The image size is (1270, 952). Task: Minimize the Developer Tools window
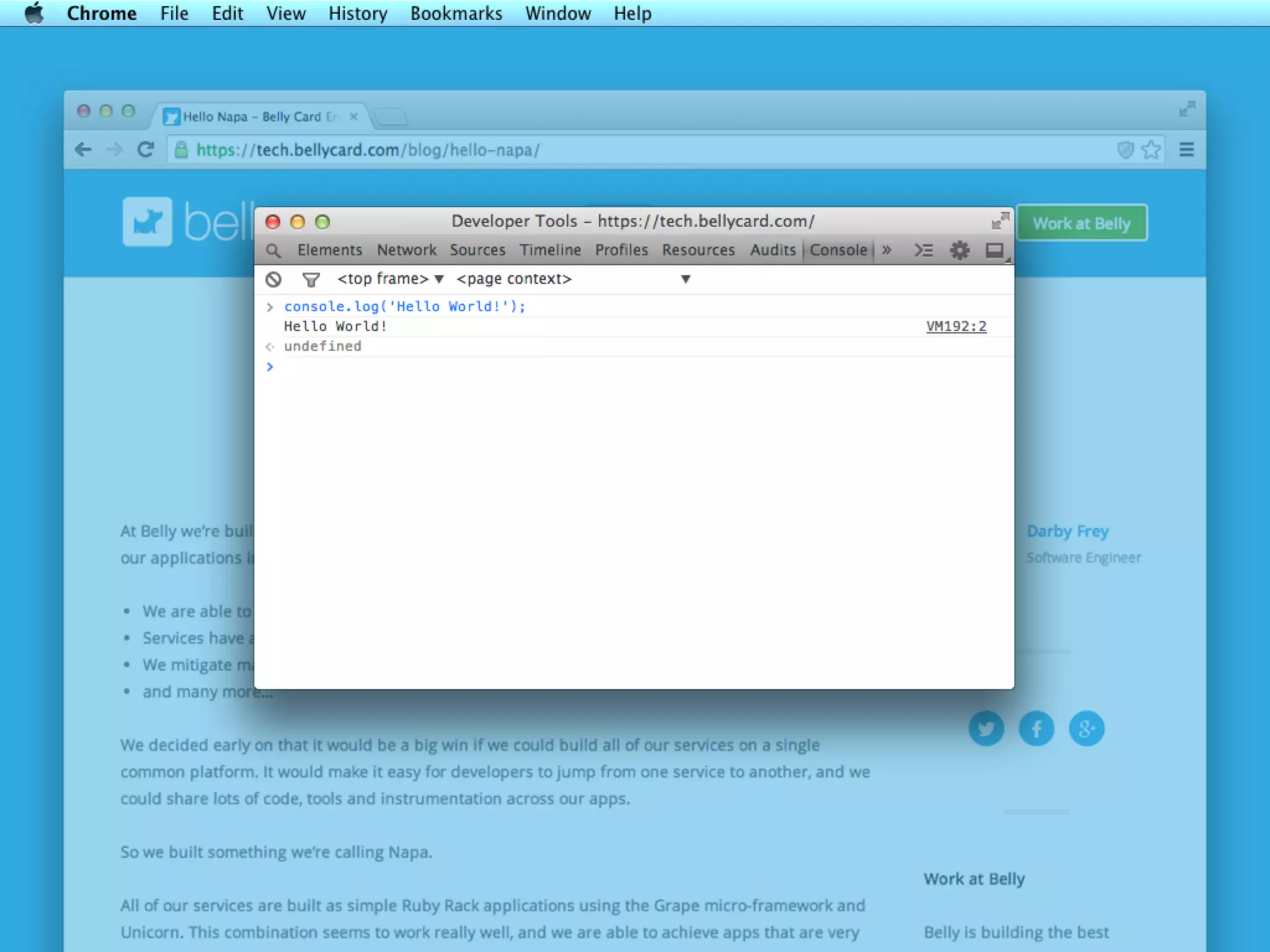click(298, 222)
